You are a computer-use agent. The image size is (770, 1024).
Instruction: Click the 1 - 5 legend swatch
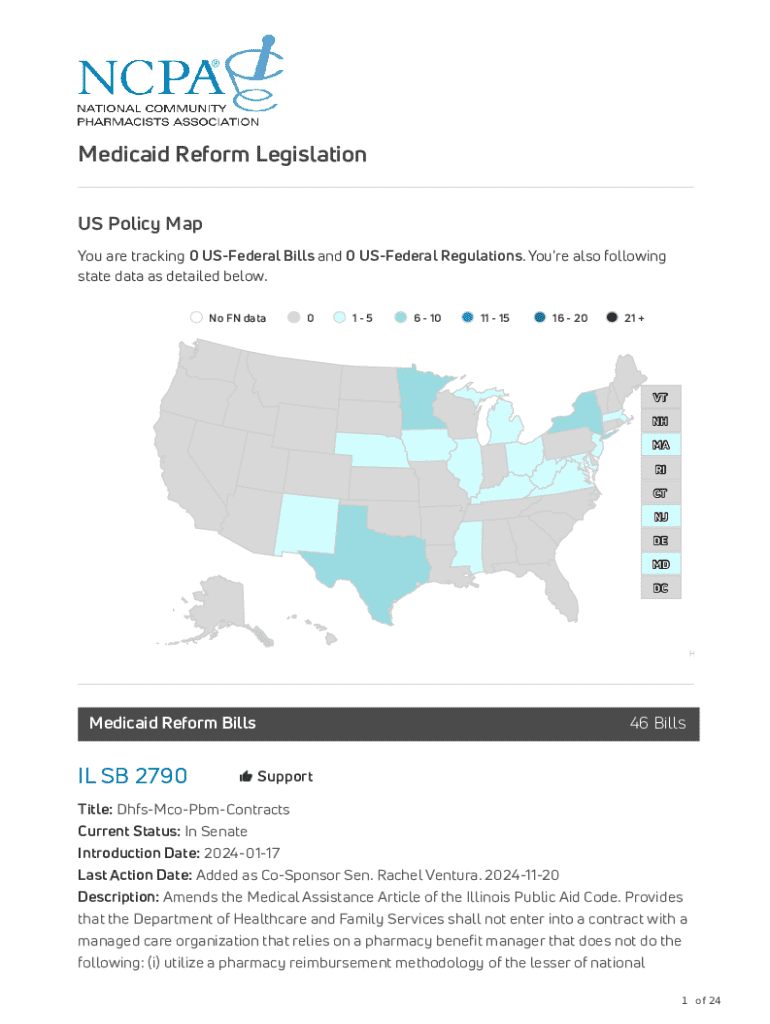click(x=340, y=318)
